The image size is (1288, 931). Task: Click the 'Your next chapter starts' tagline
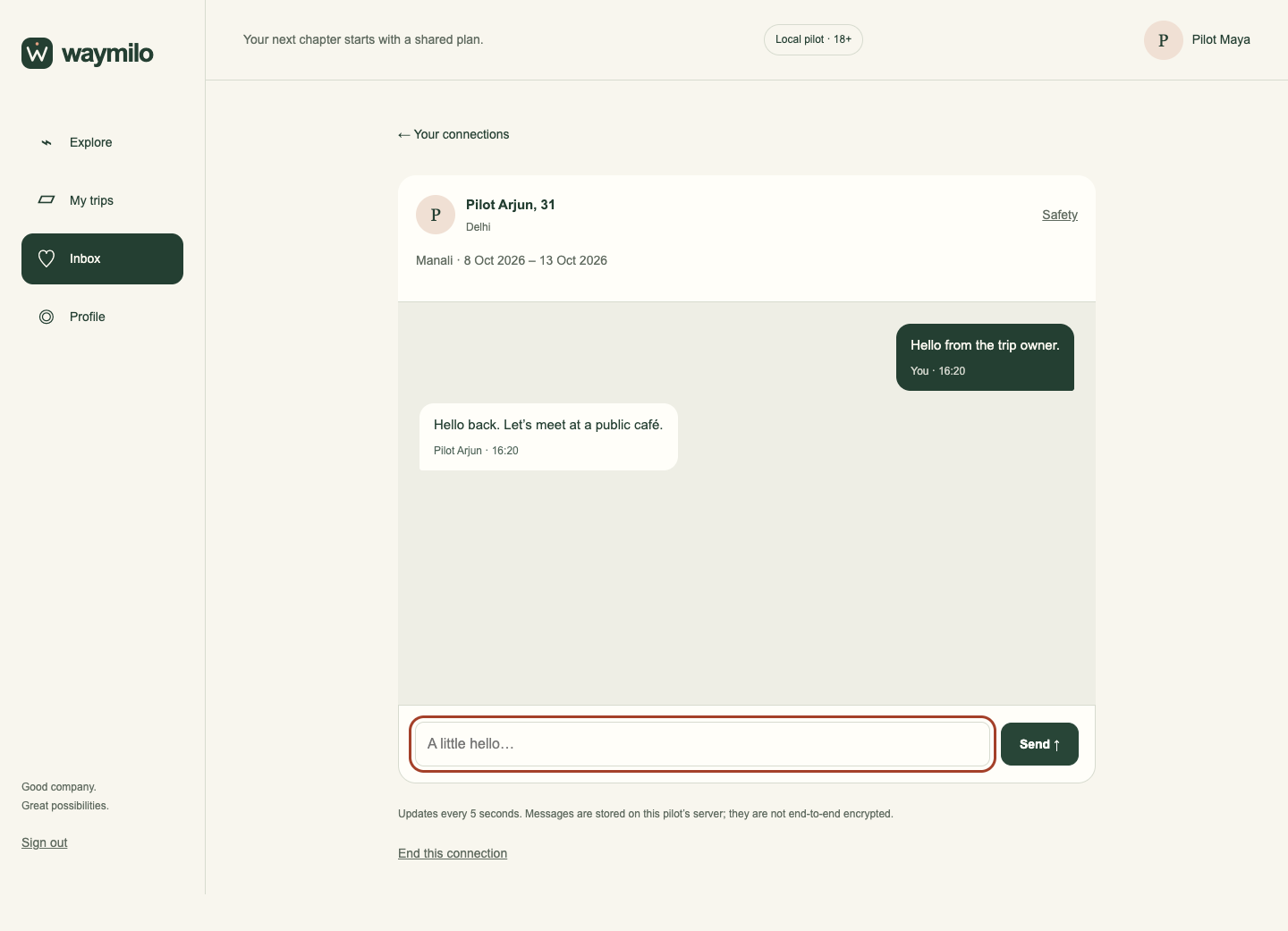pos(363,39)
